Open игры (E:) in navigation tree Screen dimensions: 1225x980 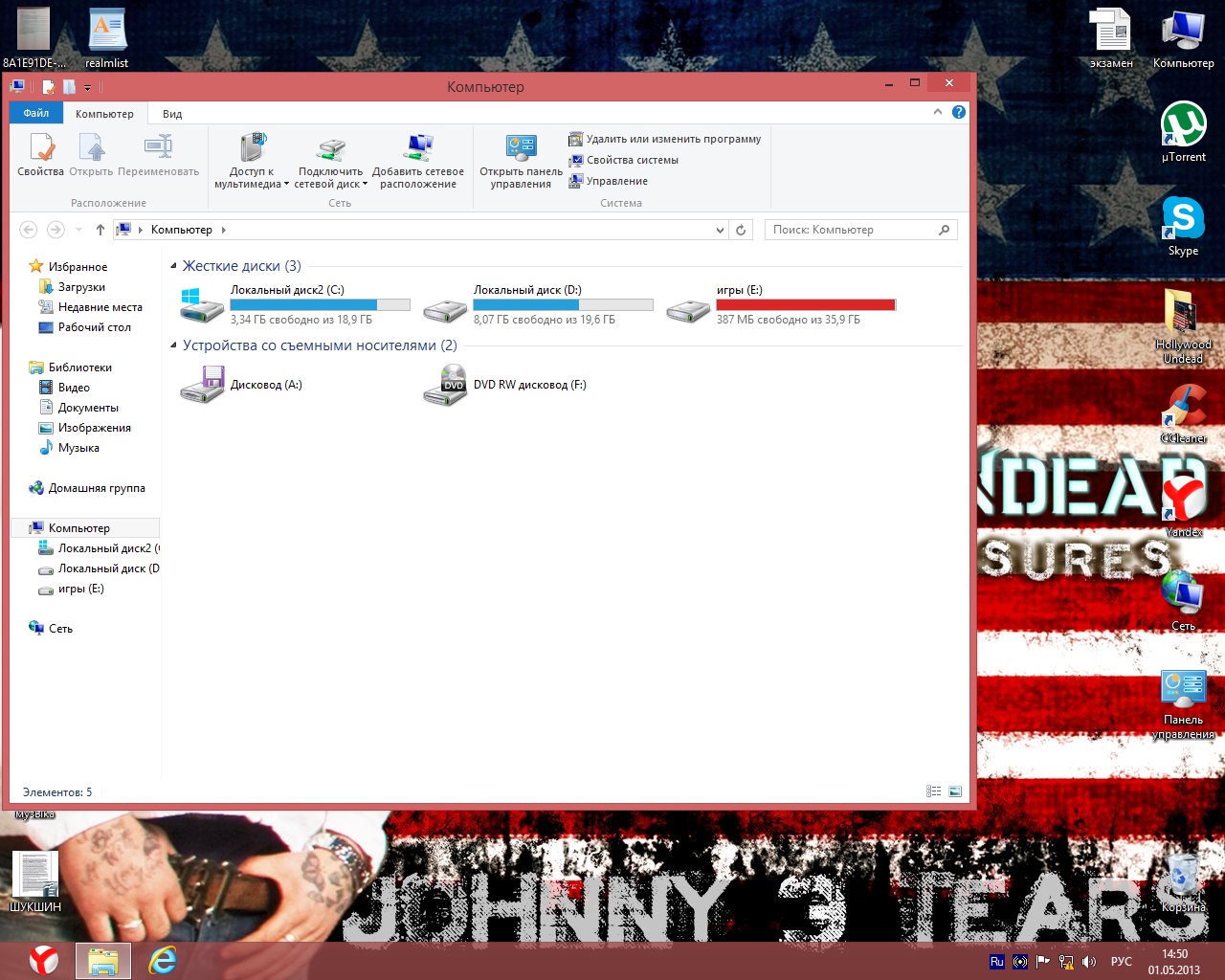point(71,589)
